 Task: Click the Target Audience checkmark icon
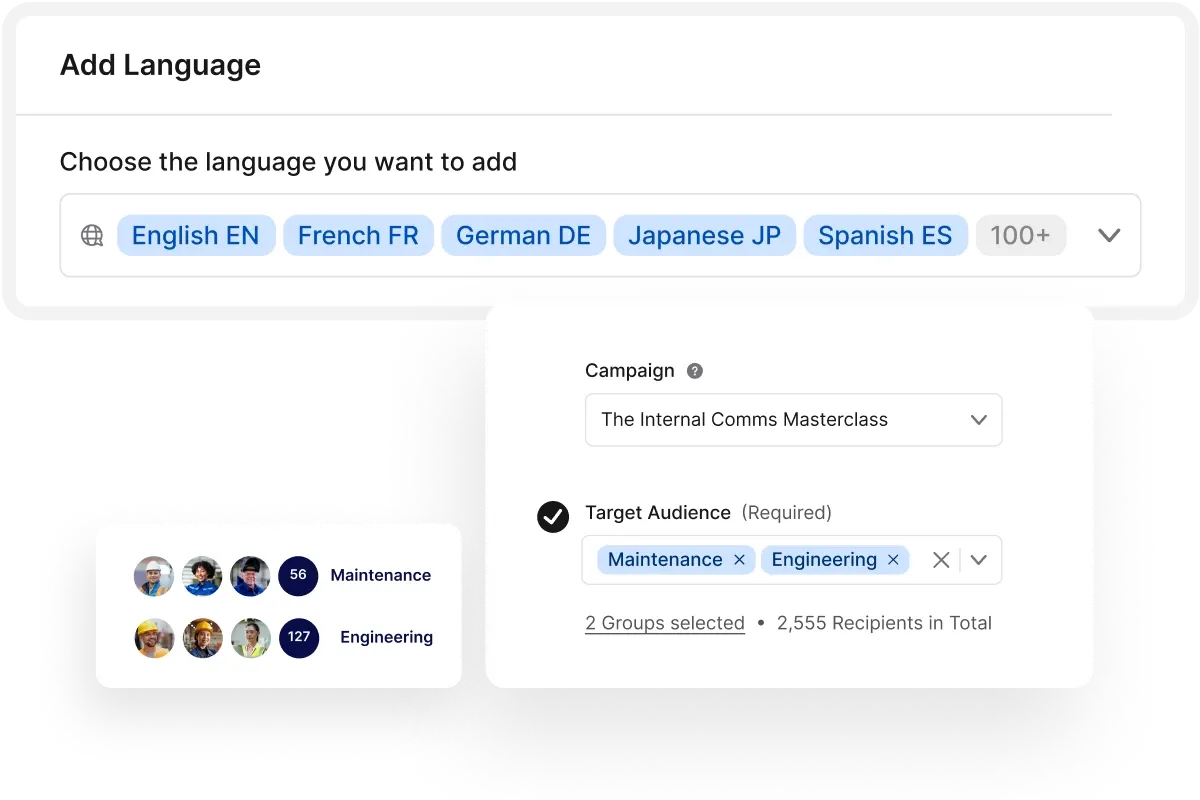point(552,517)
